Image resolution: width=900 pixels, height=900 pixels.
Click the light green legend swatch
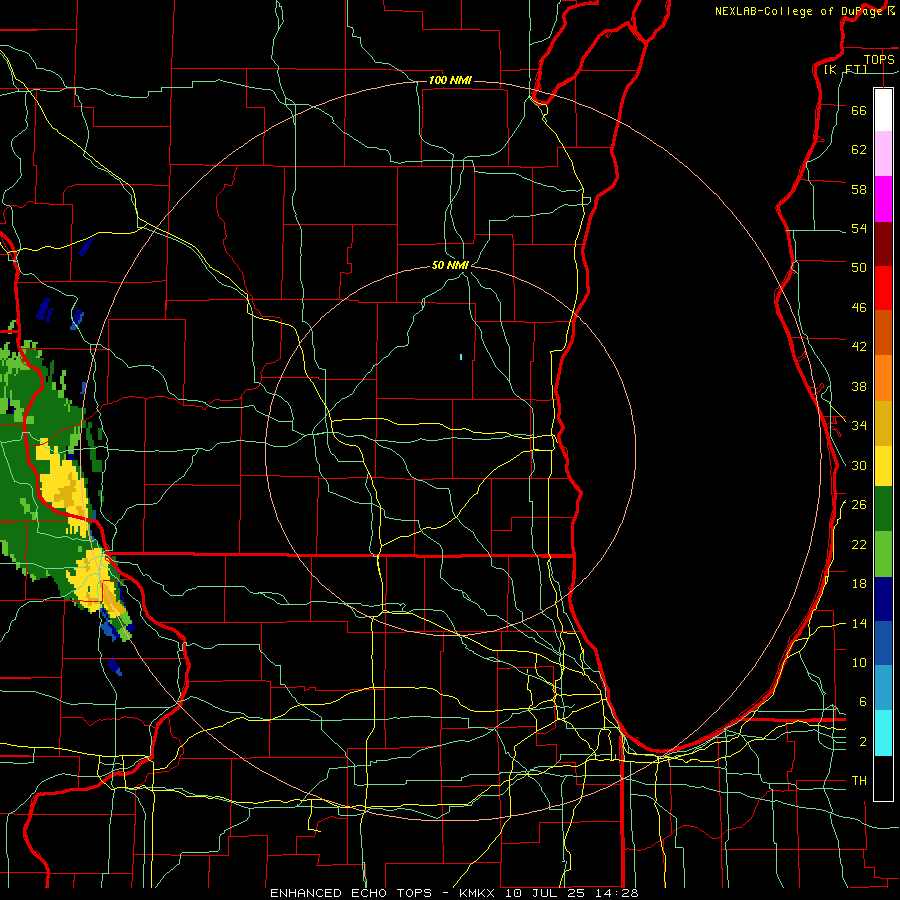pos(883,554)
